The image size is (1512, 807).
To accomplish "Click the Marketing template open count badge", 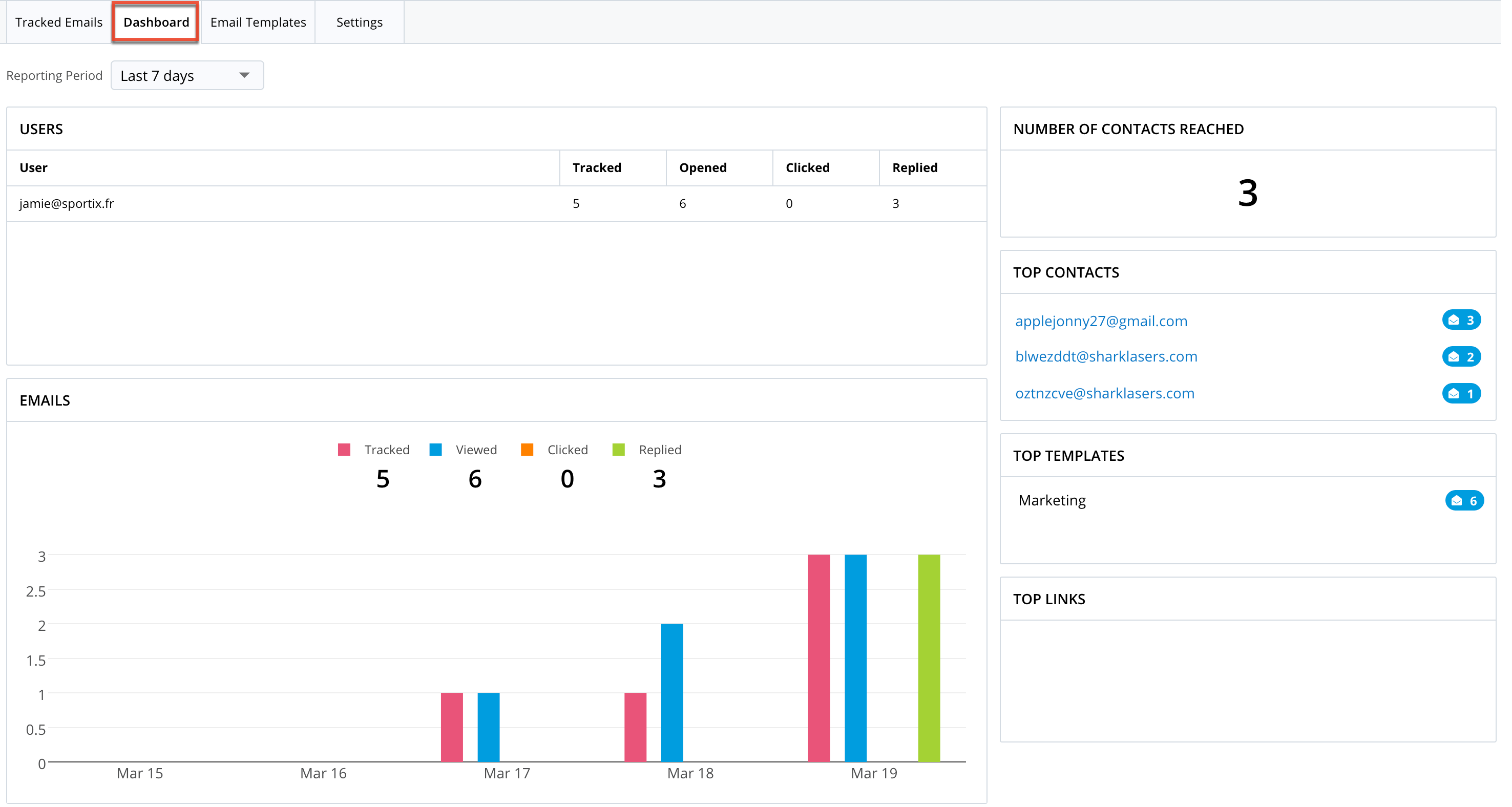I will tap(1464, 501).
